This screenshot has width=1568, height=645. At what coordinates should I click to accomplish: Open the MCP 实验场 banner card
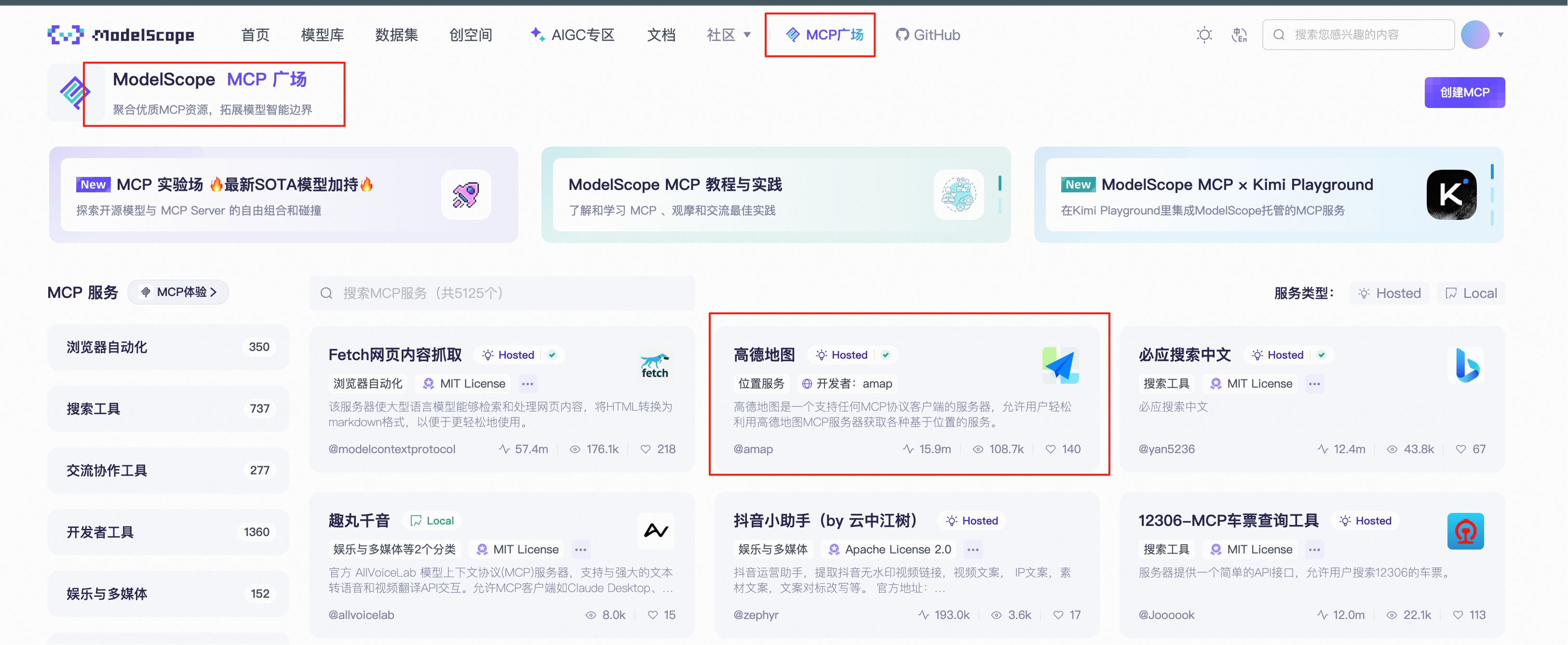tap(283, 195)
